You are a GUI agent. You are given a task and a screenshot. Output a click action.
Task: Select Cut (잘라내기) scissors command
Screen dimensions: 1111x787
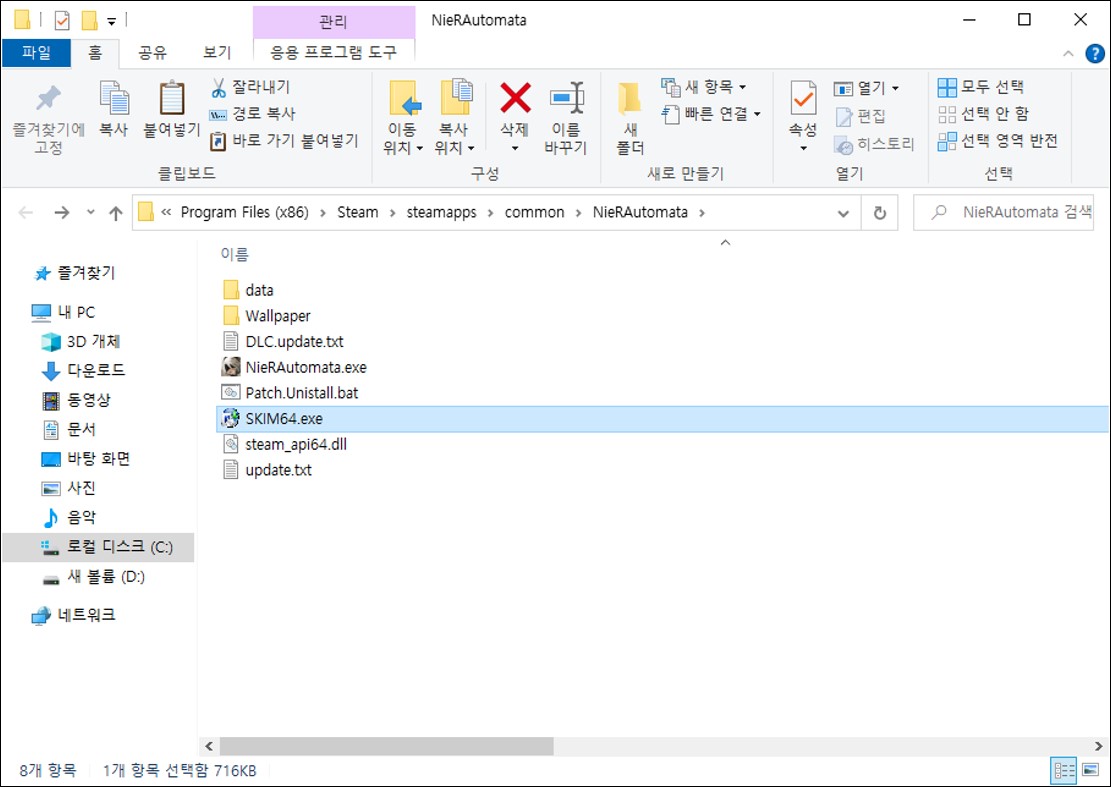tap(250, 87)
